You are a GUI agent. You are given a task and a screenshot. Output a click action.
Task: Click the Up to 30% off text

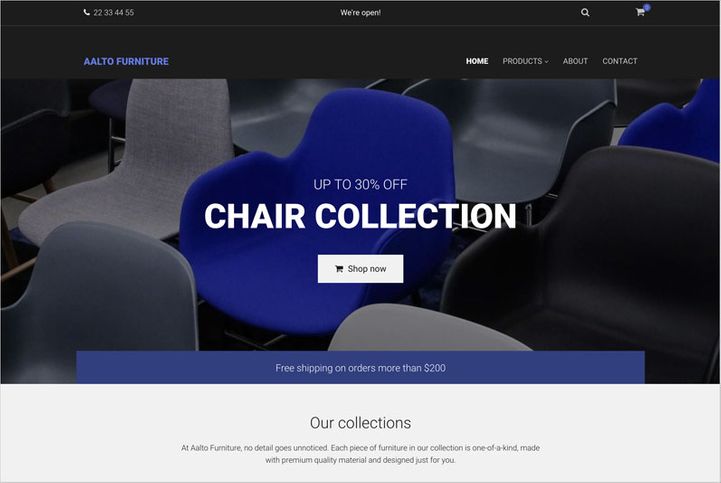[x=360, y=184]
